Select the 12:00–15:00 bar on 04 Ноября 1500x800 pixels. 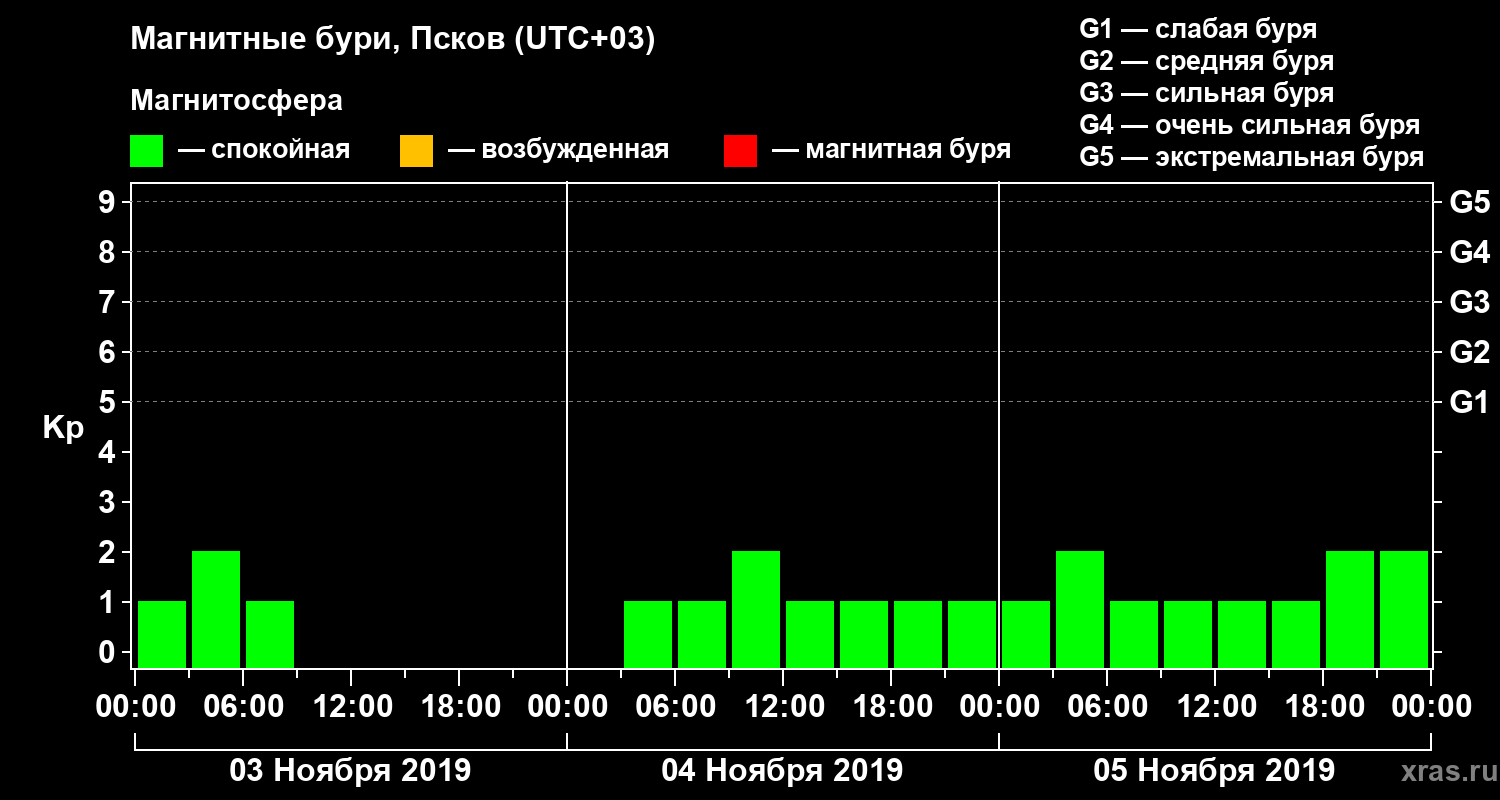810,634
